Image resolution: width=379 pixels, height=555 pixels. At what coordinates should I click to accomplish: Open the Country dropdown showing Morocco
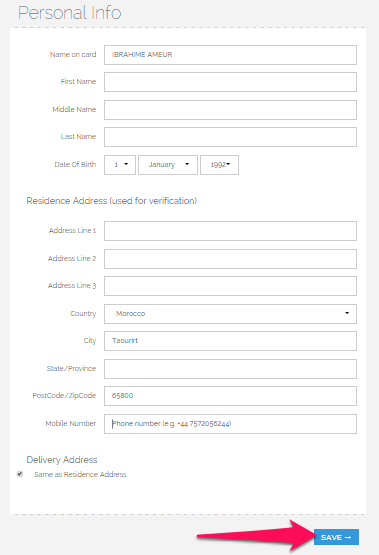230,314
